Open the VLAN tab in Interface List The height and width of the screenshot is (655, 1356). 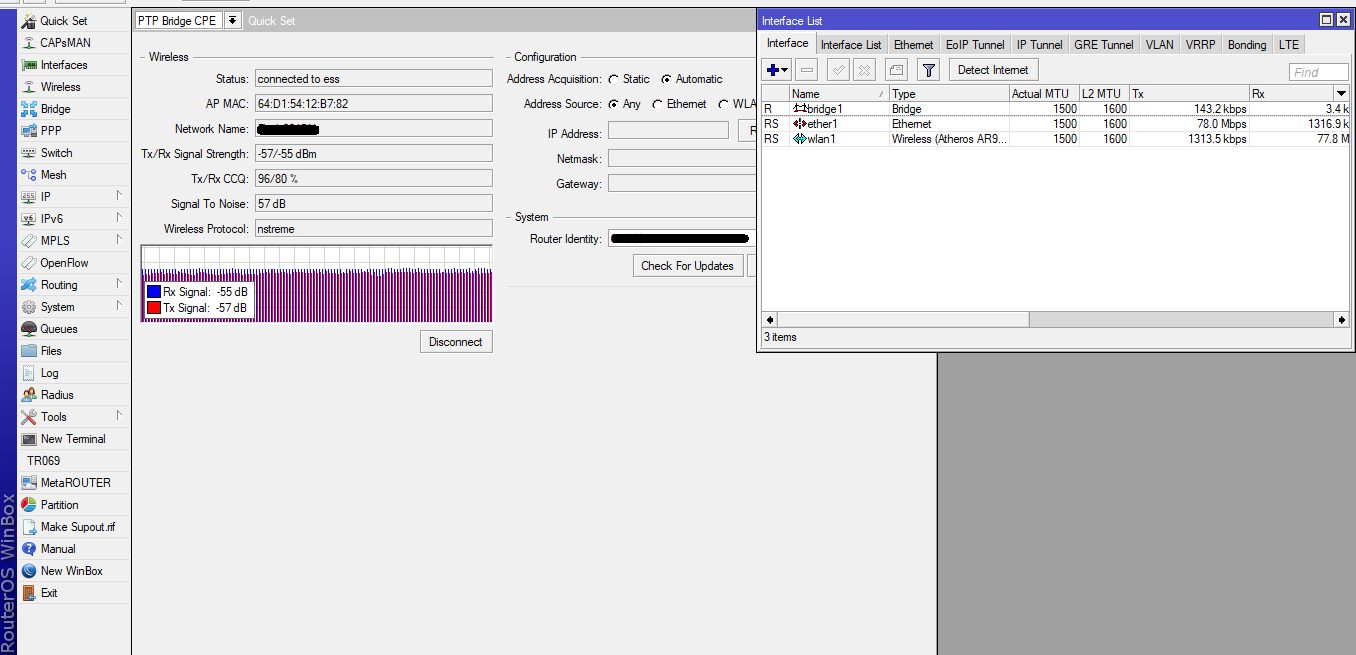click(1159, 44)
